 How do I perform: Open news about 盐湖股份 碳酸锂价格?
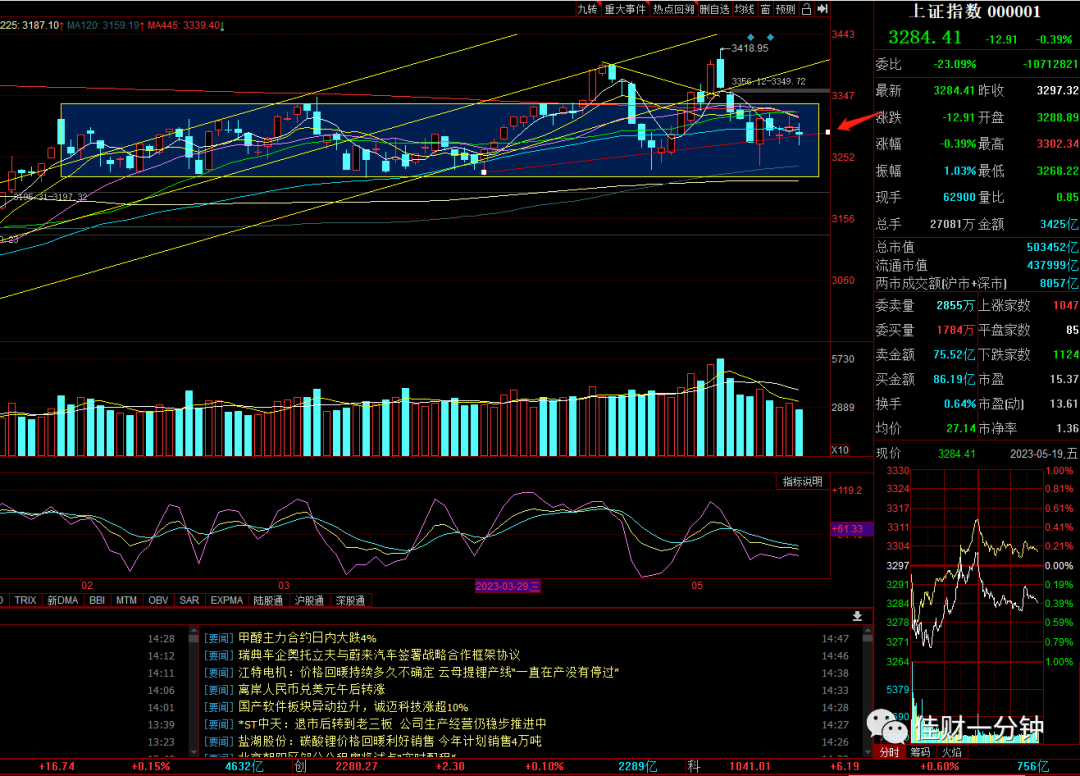coord(390,742)
